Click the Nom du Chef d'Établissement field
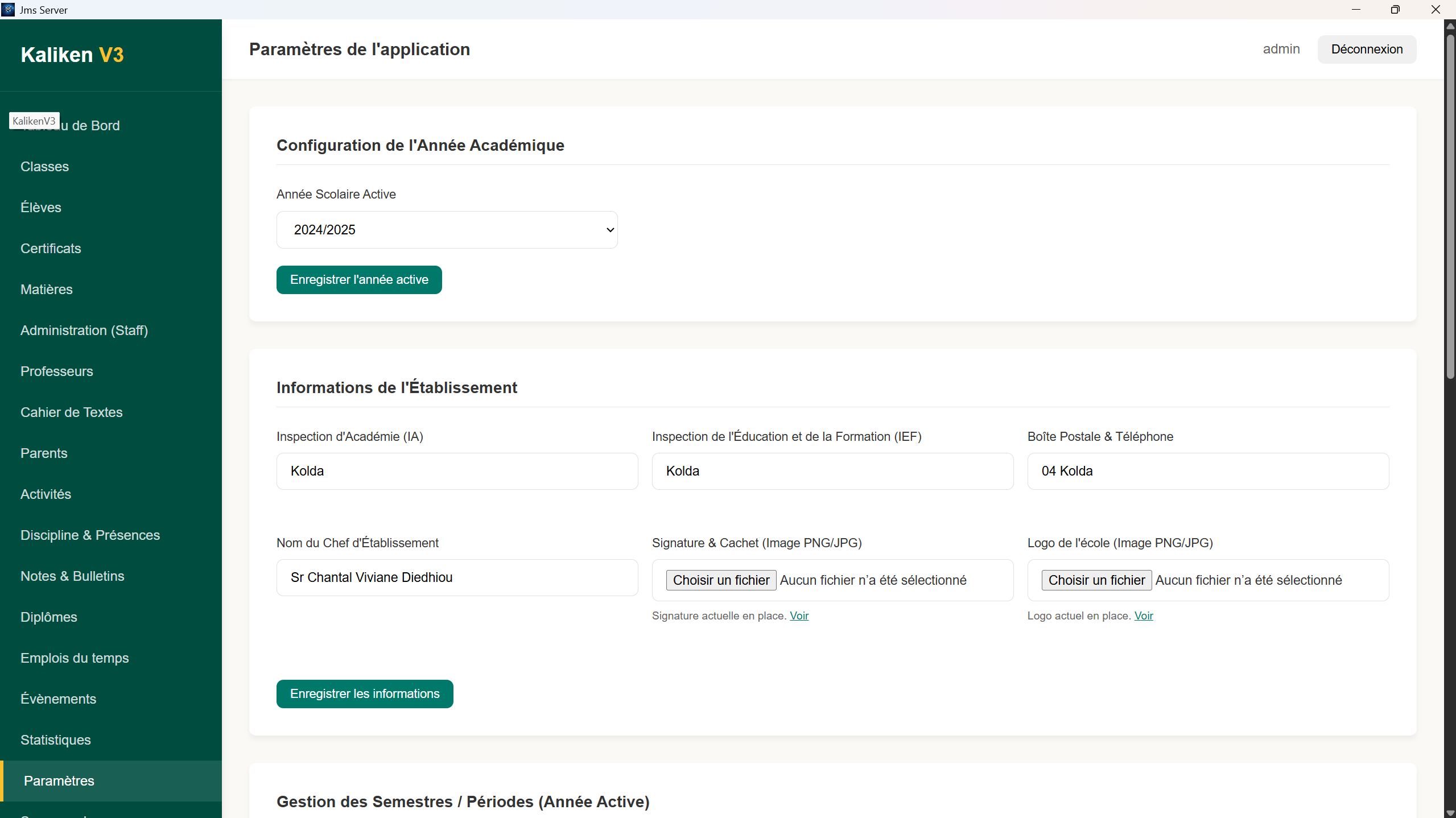This screenshot has height=818, width=1456. point(457,577)
